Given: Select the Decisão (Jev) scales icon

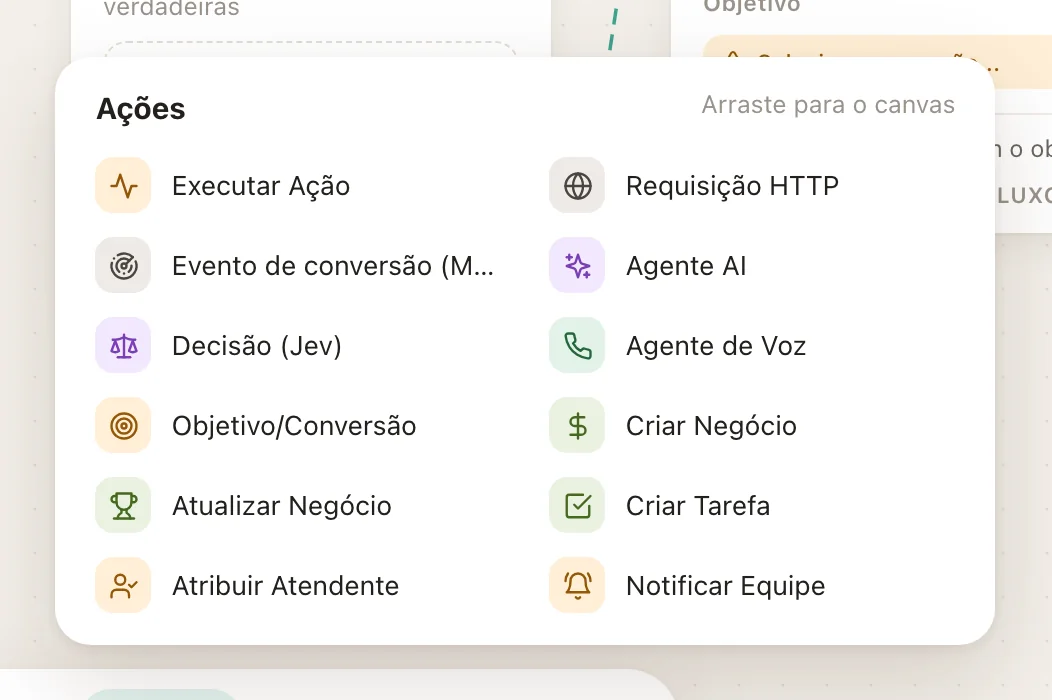Looking at the screenshot, I should [x=123, y=346].
